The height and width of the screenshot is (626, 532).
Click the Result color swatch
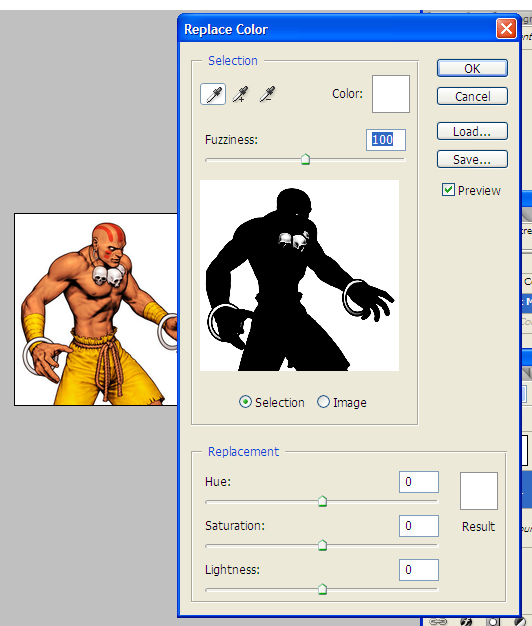click(x=479, y=491)
